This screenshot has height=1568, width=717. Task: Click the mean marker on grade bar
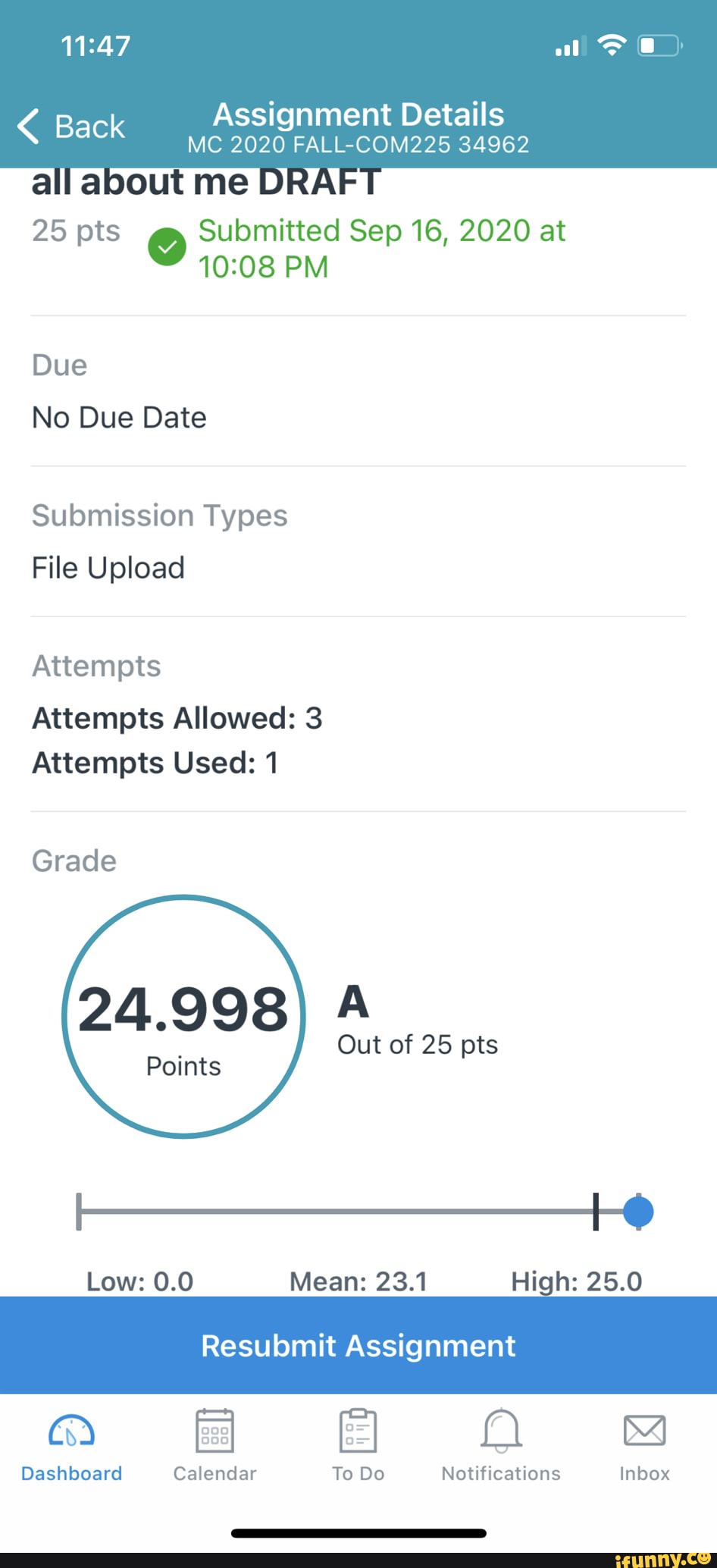tap(596, 1212)
